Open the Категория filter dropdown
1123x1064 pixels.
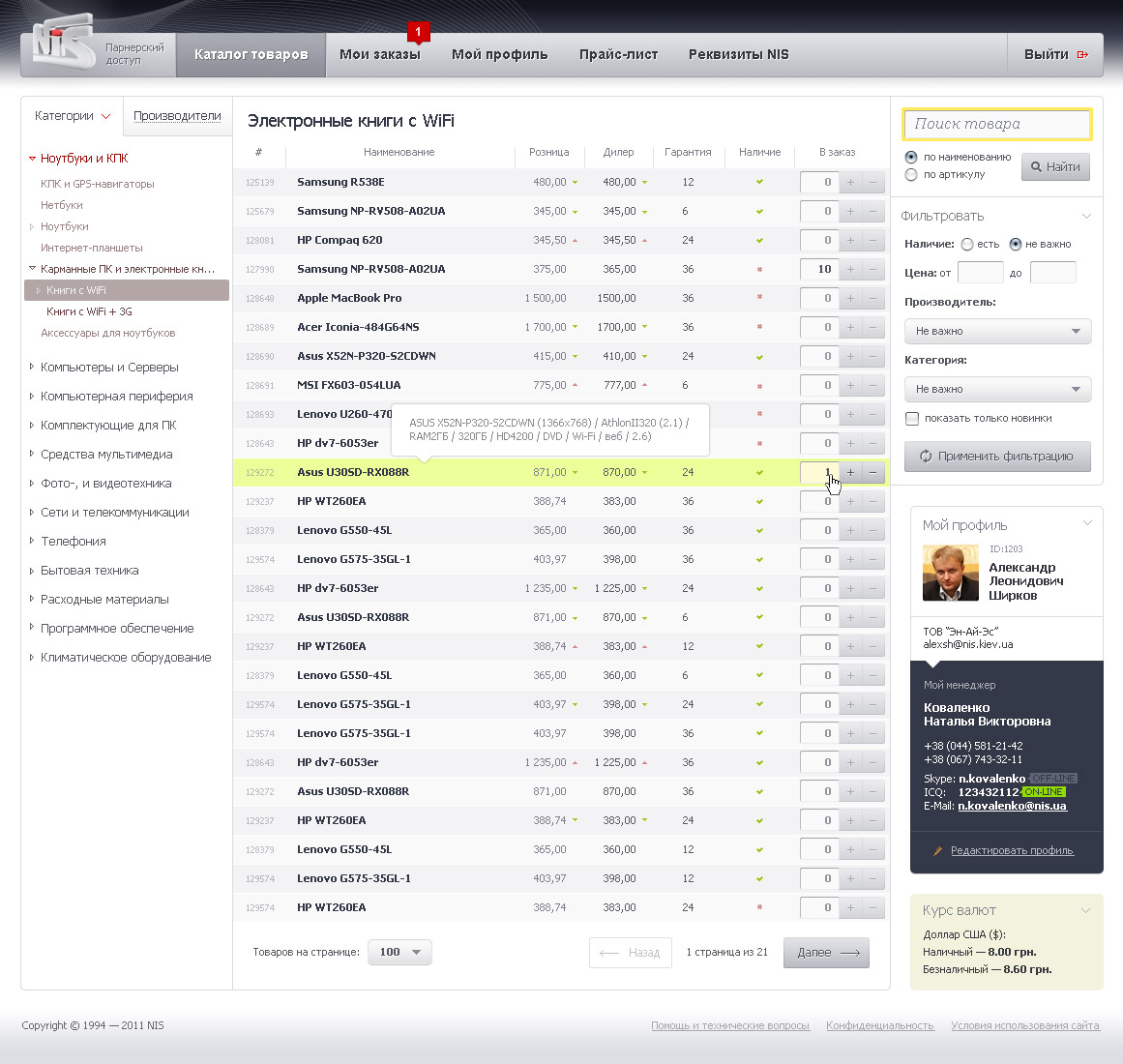click(997, 389)
